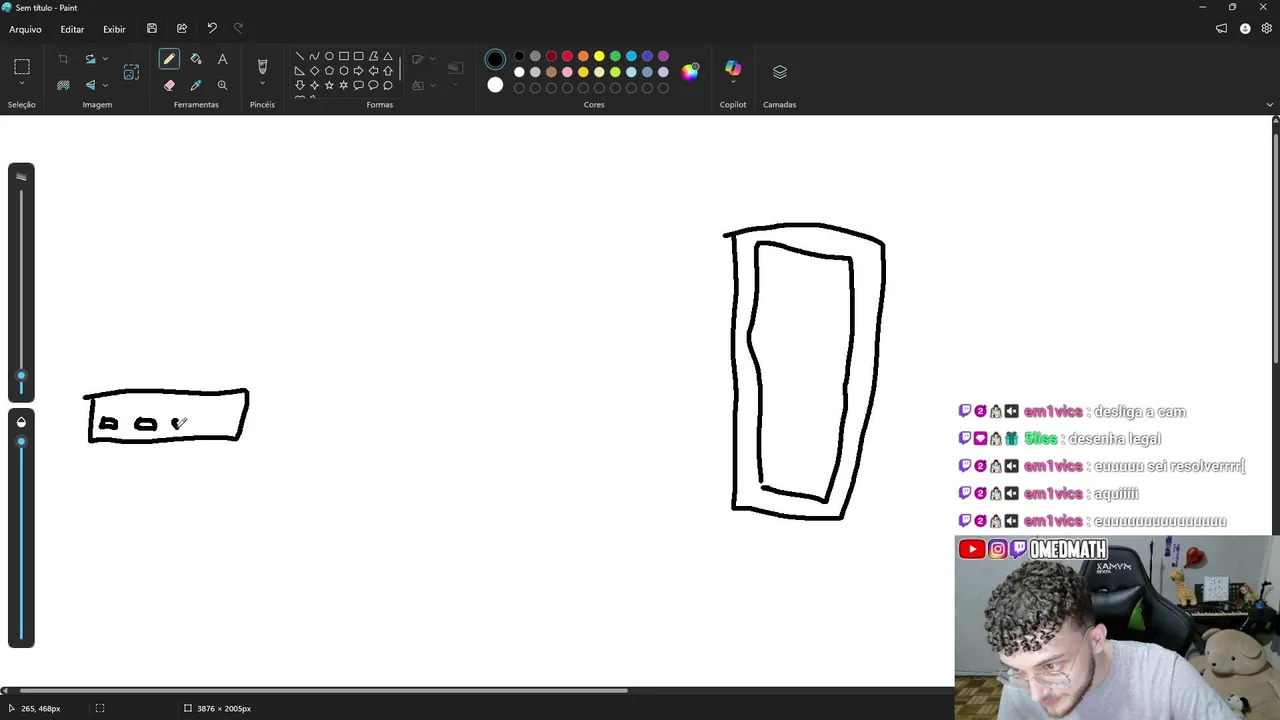Expand the Brushes dropdown arrow
Viewport: 1280px width, 720px height.
[x=262, y=84]
